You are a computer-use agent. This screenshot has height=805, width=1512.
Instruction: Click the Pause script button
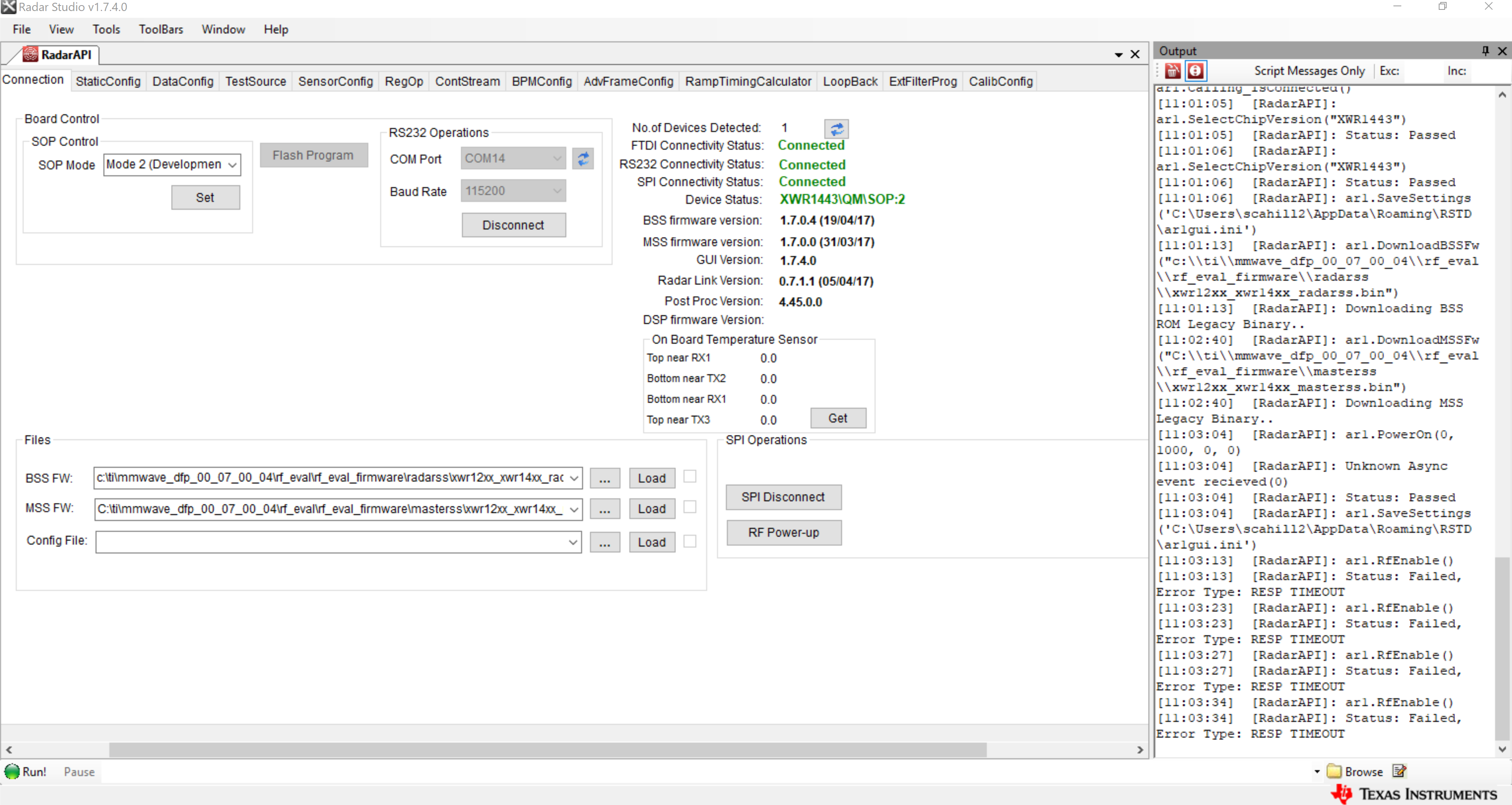click(79, 772)
